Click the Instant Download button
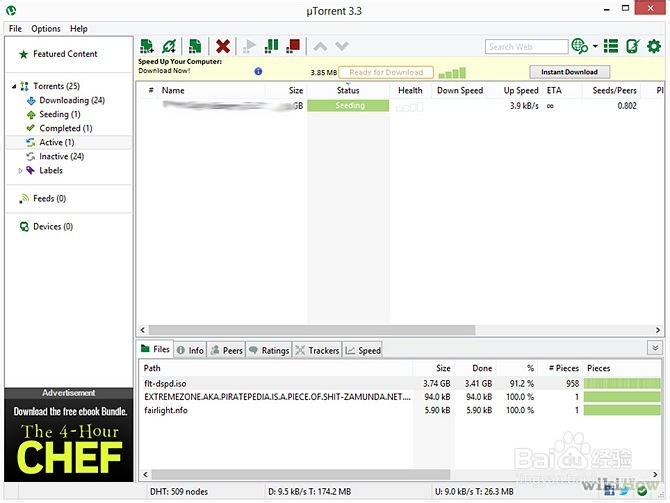670x503 pixels. (569, 72)
